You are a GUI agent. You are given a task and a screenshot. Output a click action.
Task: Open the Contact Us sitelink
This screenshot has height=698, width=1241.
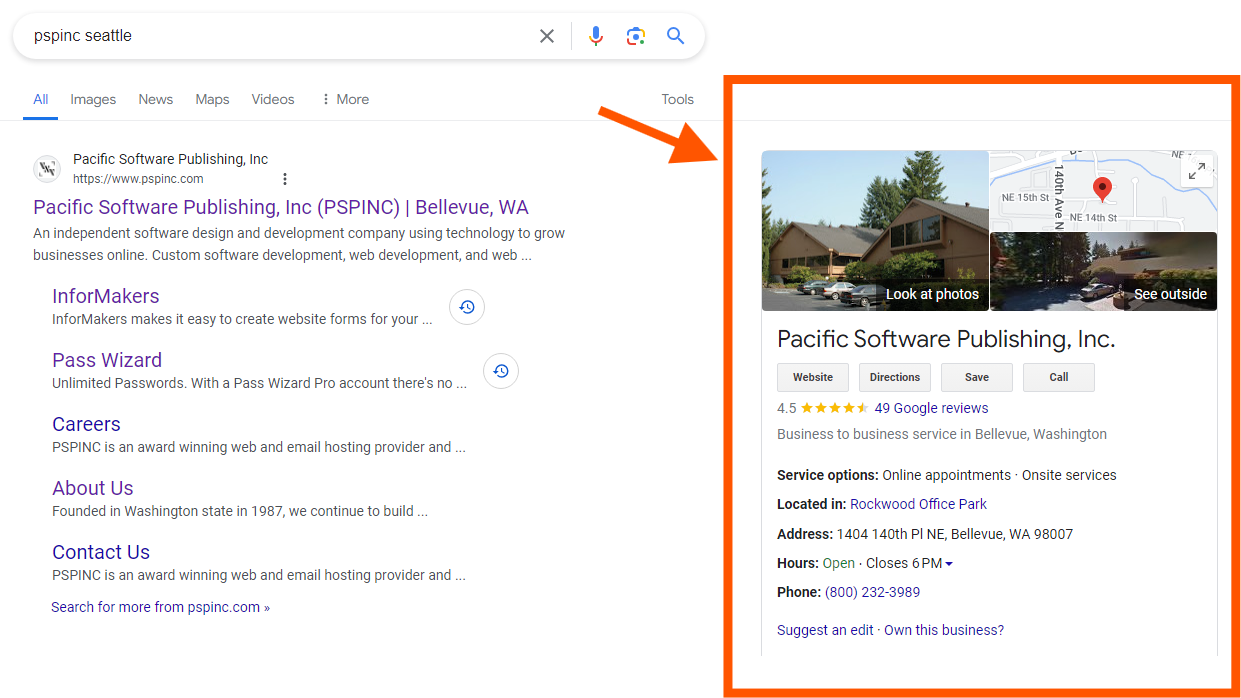tap(101, 552)
